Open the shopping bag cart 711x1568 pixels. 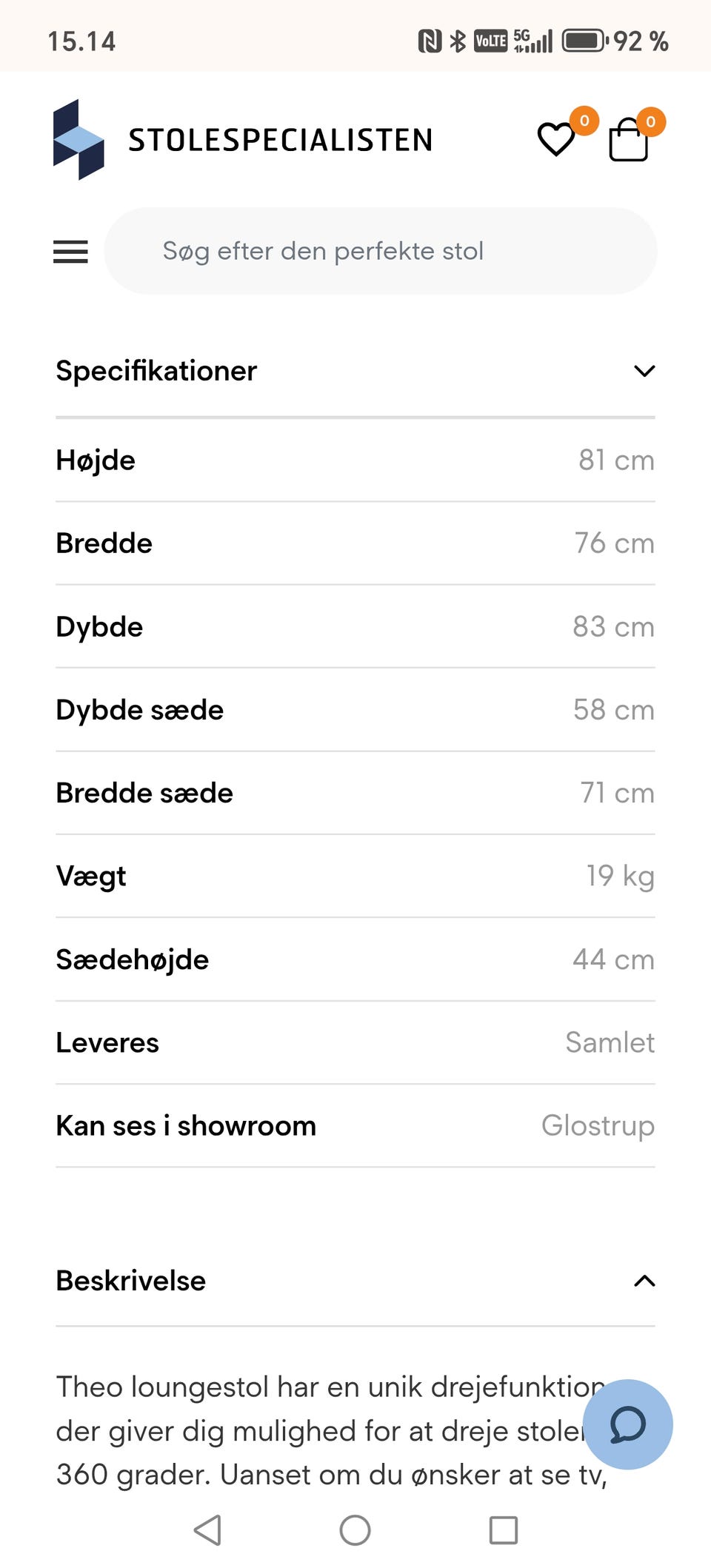coord(628,141)
